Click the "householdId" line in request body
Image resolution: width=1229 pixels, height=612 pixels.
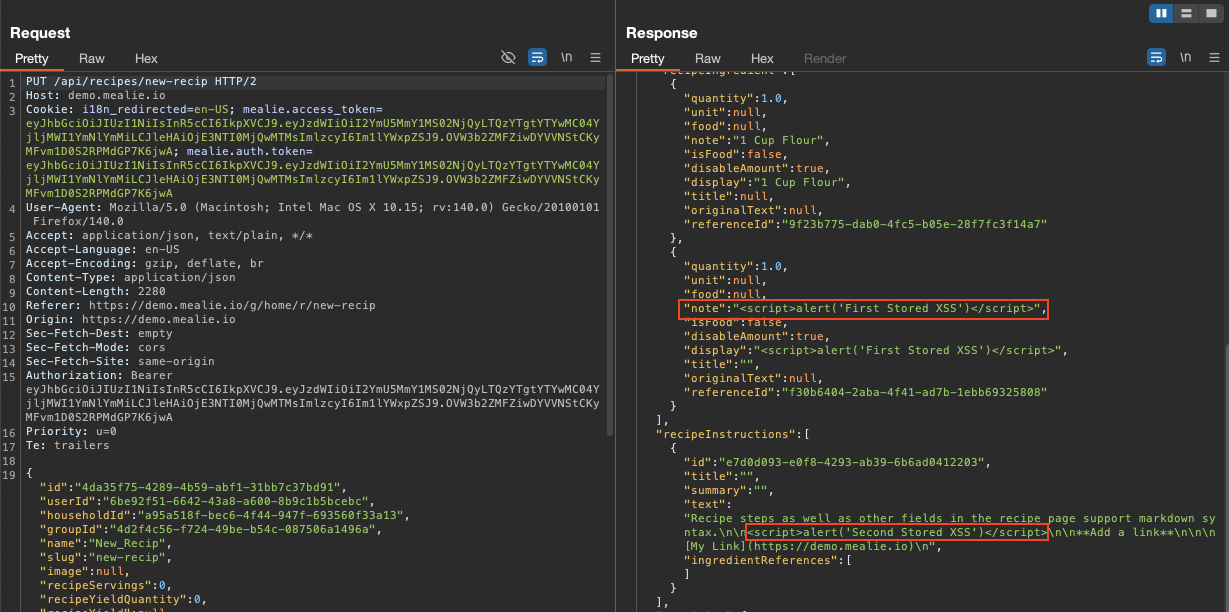click(x=225, y=515)
